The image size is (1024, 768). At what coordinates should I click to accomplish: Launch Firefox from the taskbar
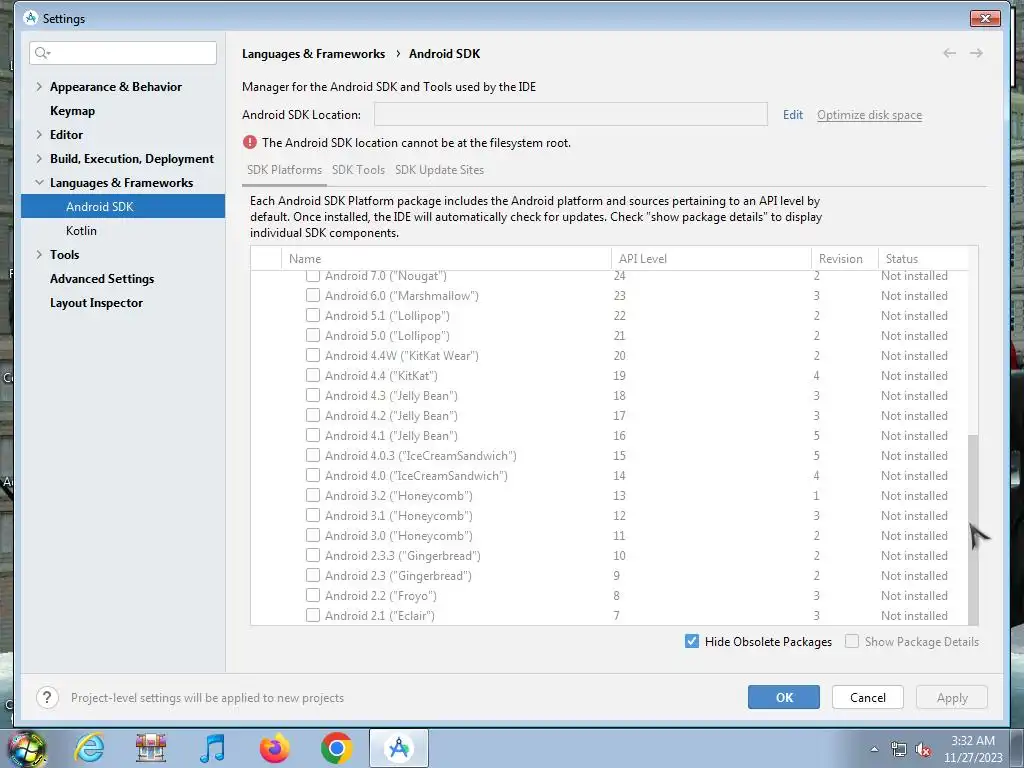click(275, 748)
